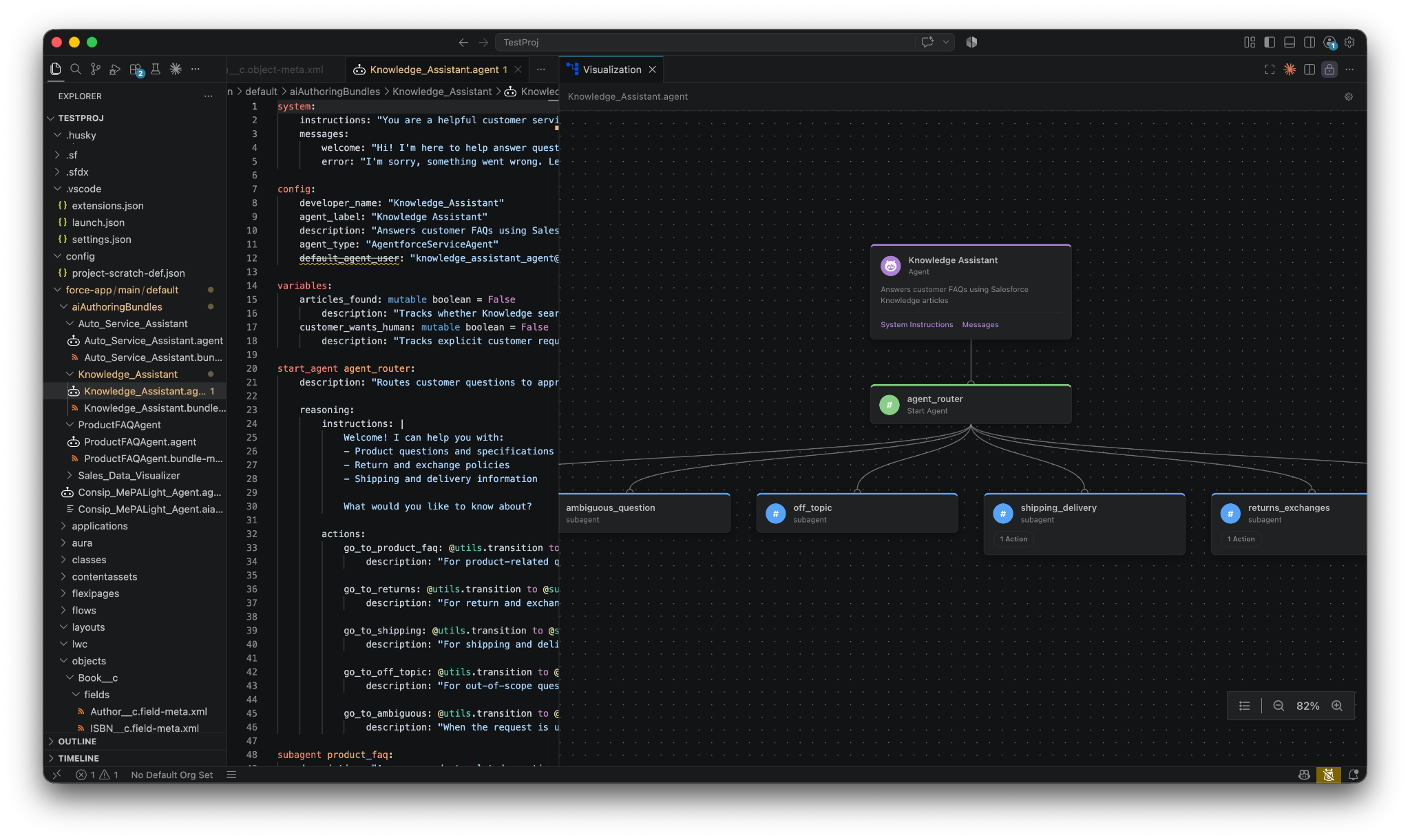Select the Visualization tab
1410x840 pixels.
(x=611, y=70)
